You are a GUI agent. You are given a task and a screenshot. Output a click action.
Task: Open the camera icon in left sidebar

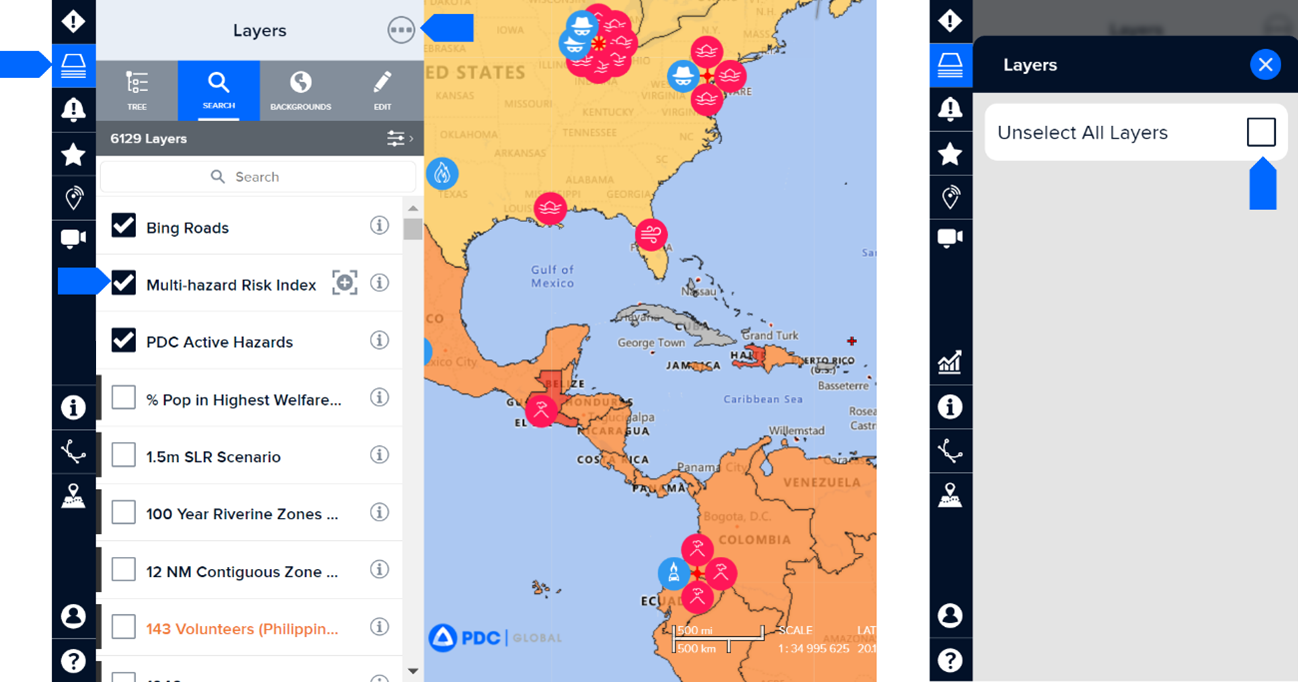73,238
